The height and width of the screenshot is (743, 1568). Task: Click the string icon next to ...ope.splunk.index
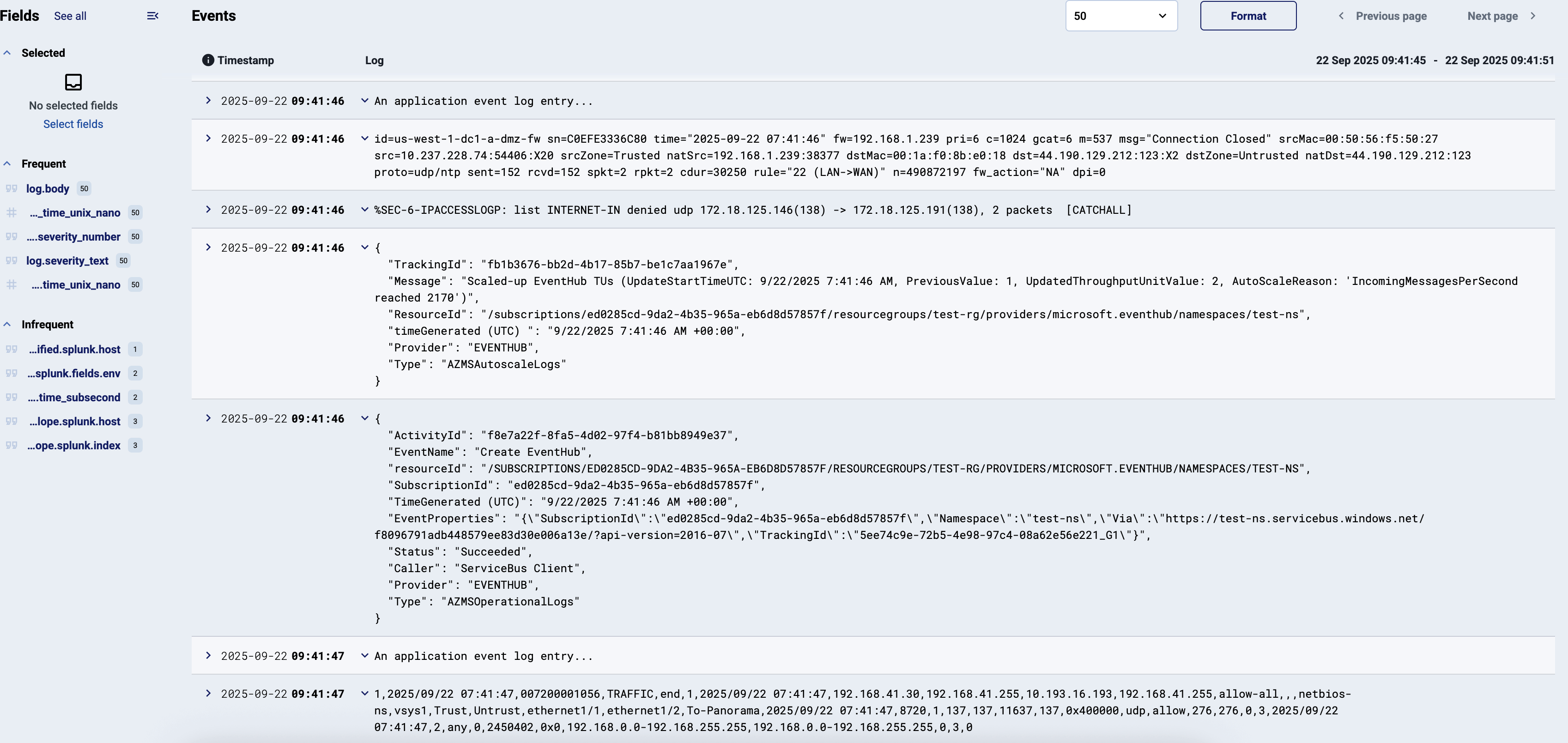pos(11,446)
